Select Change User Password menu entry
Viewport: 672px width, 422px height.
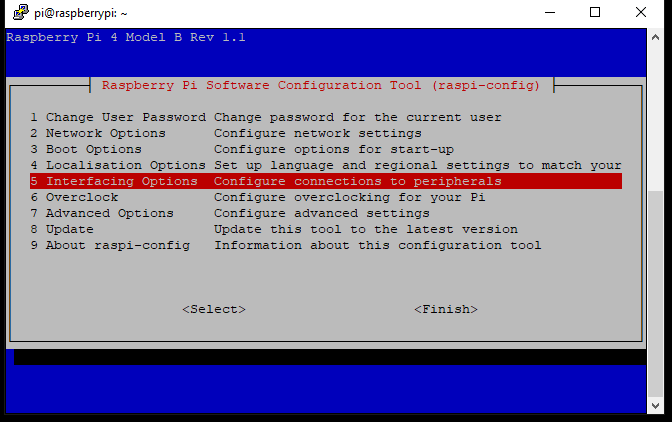[118, 118]
